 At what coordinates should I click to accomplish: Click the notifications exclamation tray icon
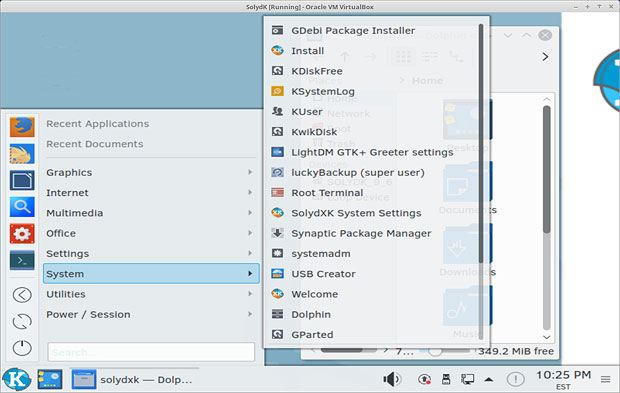coord(516,379)
